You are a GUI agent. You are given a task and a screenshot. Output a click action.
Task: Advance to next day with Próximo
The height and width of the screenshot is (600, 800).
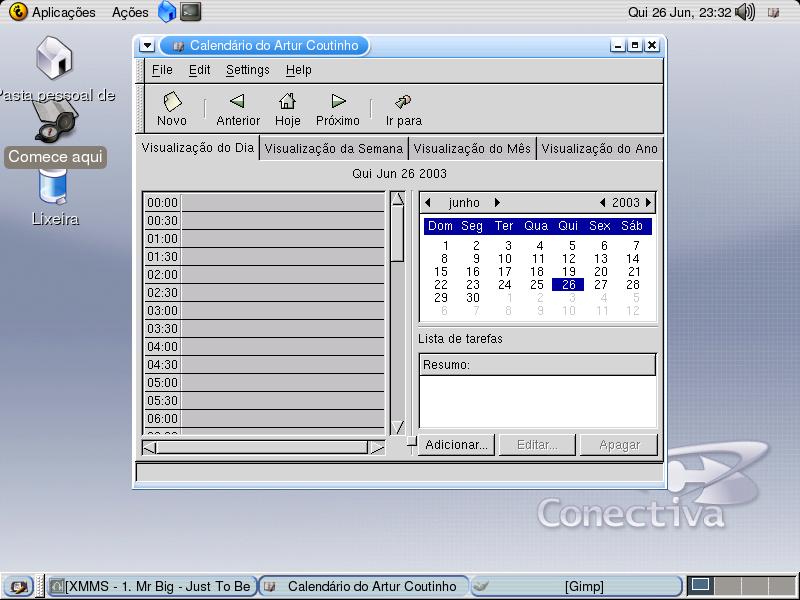[338, 108]
